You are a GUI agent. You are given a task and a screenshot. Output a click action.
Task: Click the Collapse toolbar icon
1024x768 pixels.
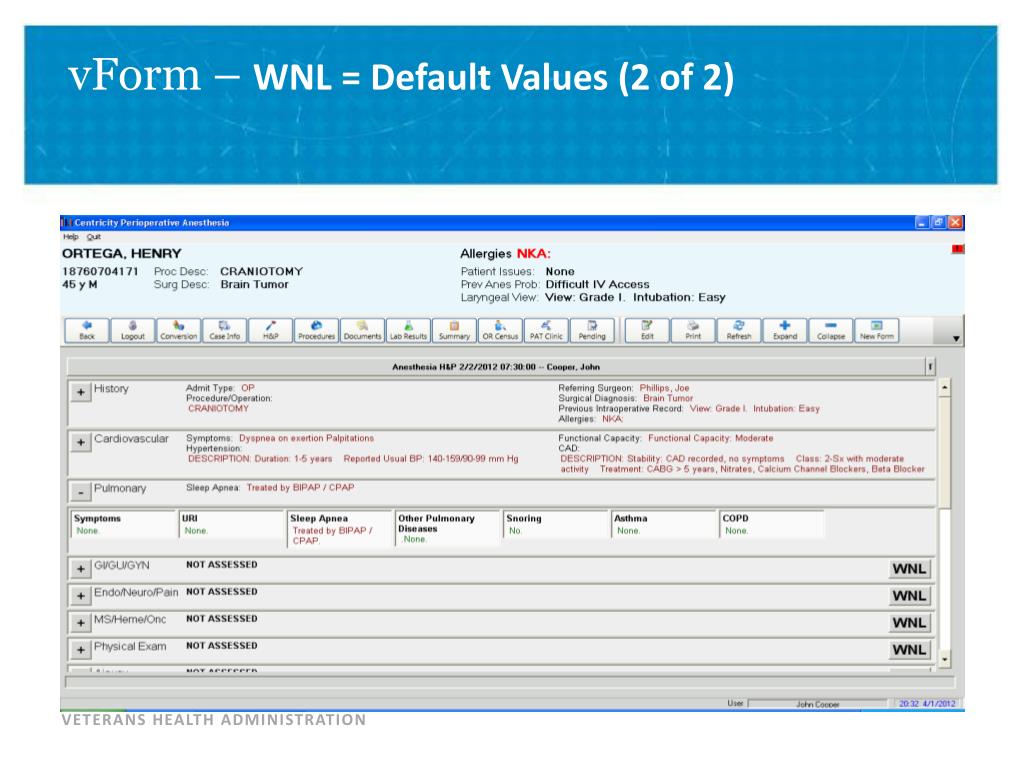831,330
